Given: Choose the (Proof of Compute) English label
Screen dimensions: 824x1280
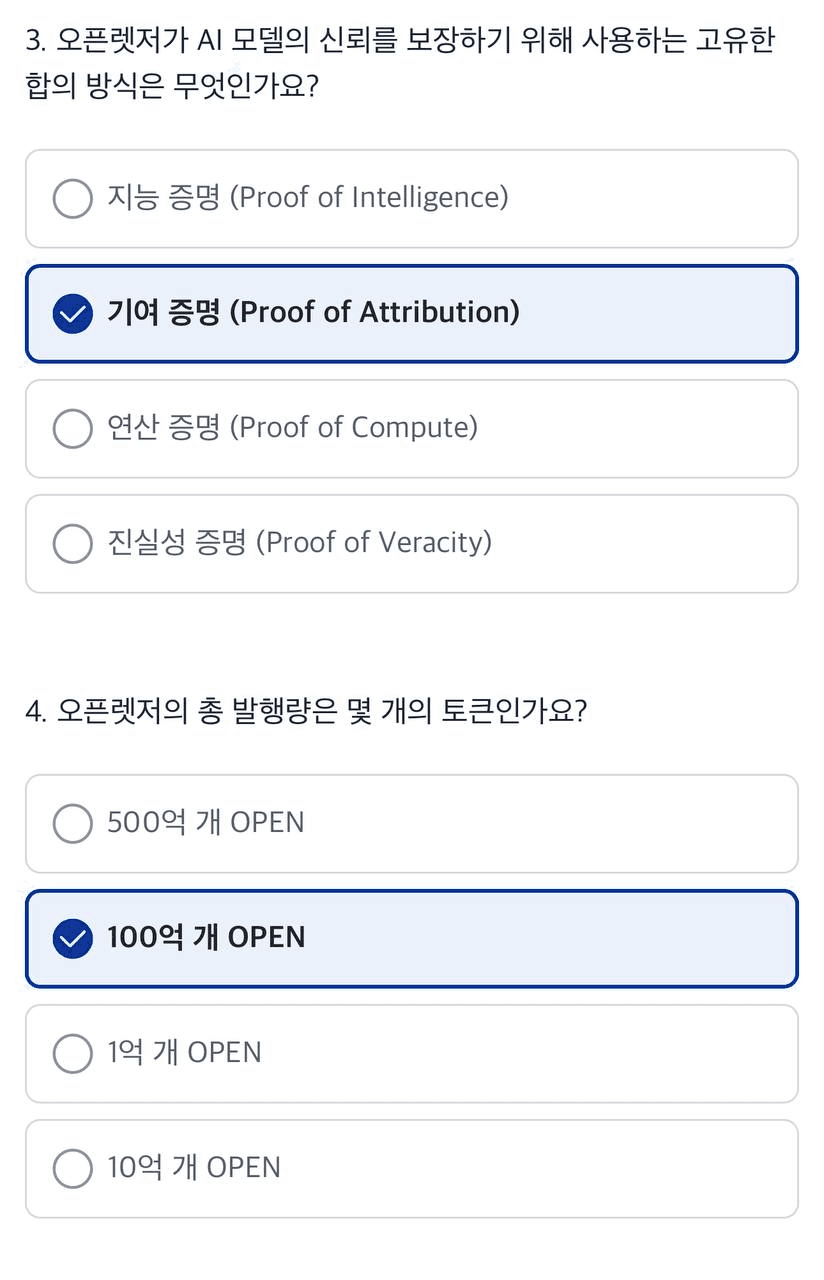Looking at the screenshot, I should click(x=354, y=428).
